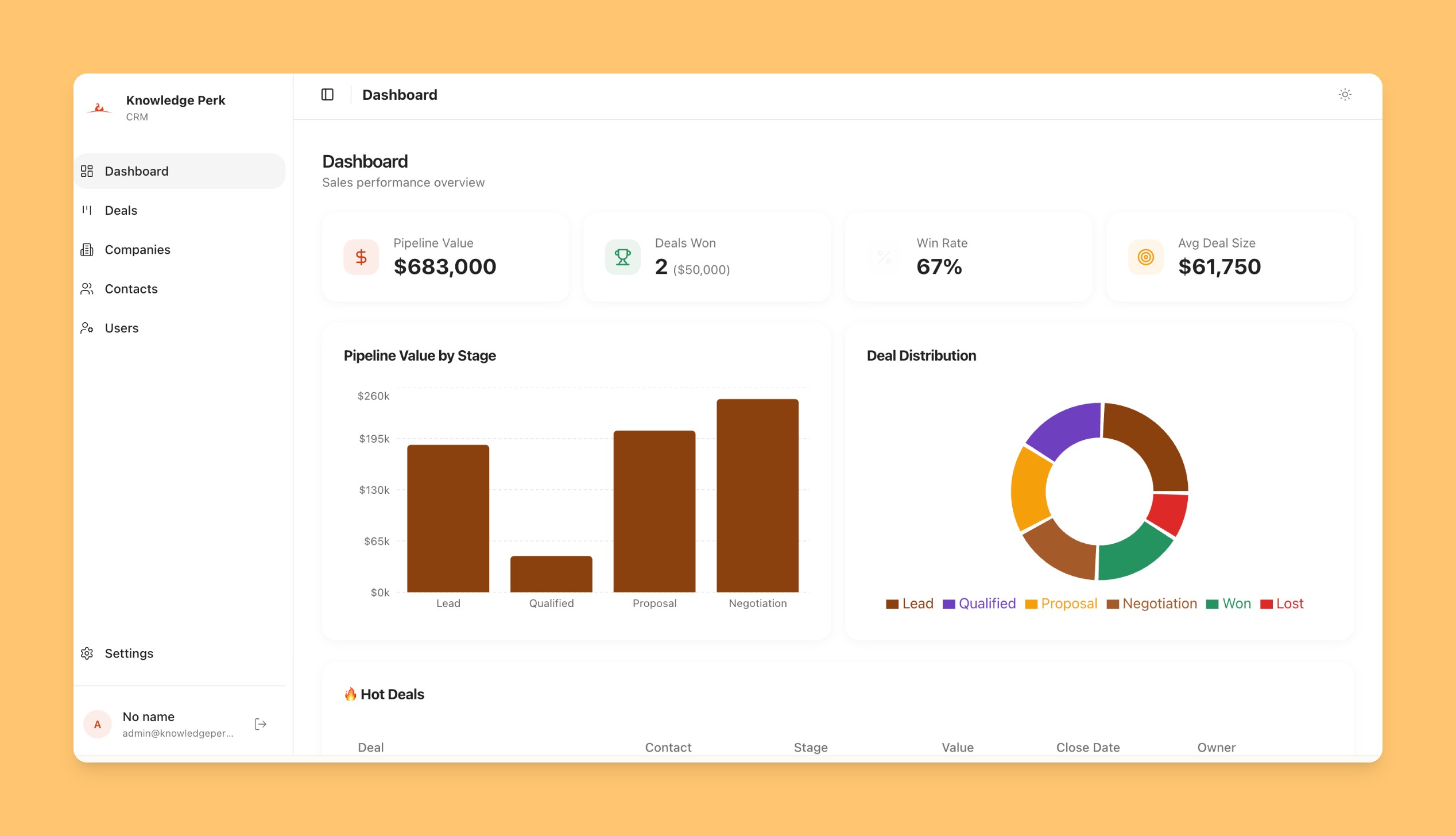This screenshot has width=1456, height=836.
Task: Open the Deals page
Action: tap(121, 211)
